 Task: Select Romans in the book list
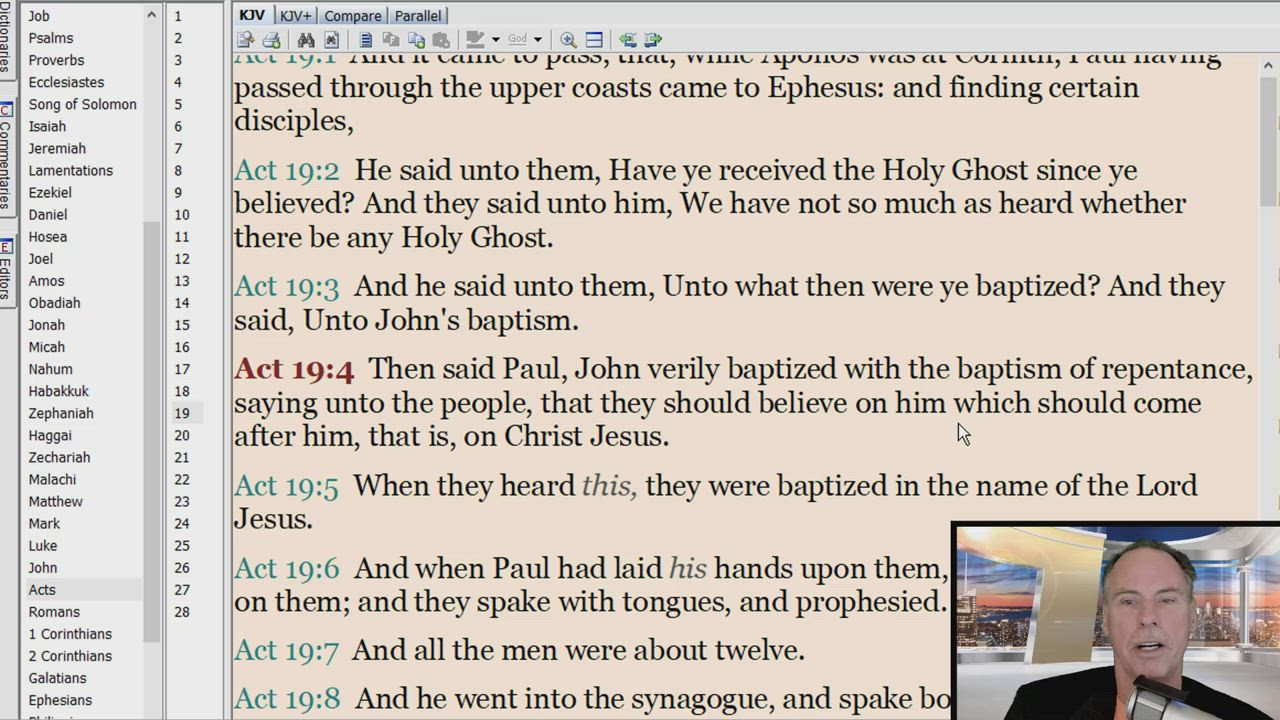54,612
